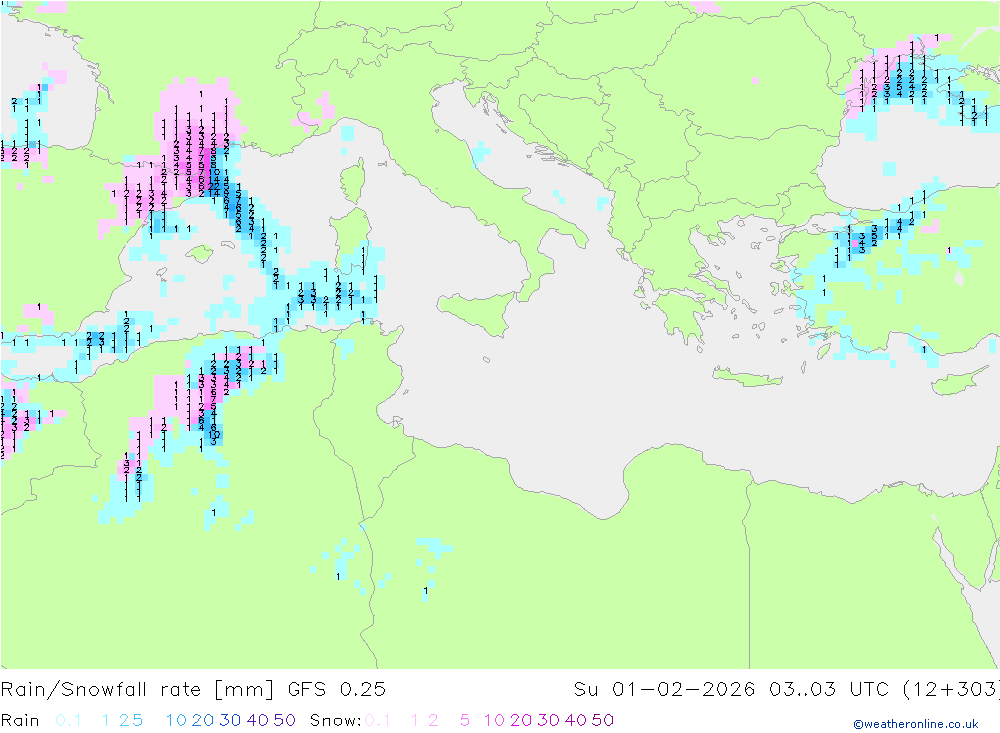Select the 40 value in Snow legend

tap(576, 720)
